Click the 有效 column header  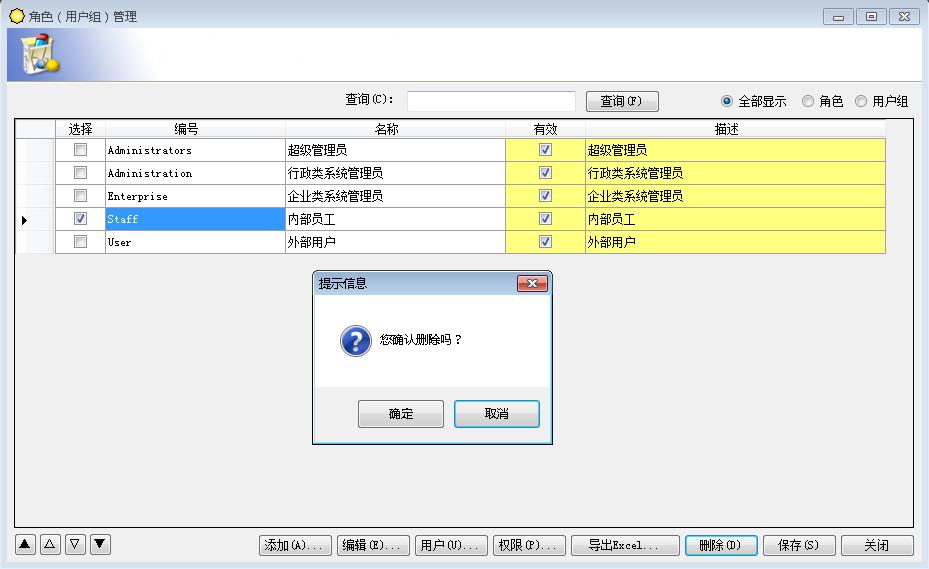[545, 129]
